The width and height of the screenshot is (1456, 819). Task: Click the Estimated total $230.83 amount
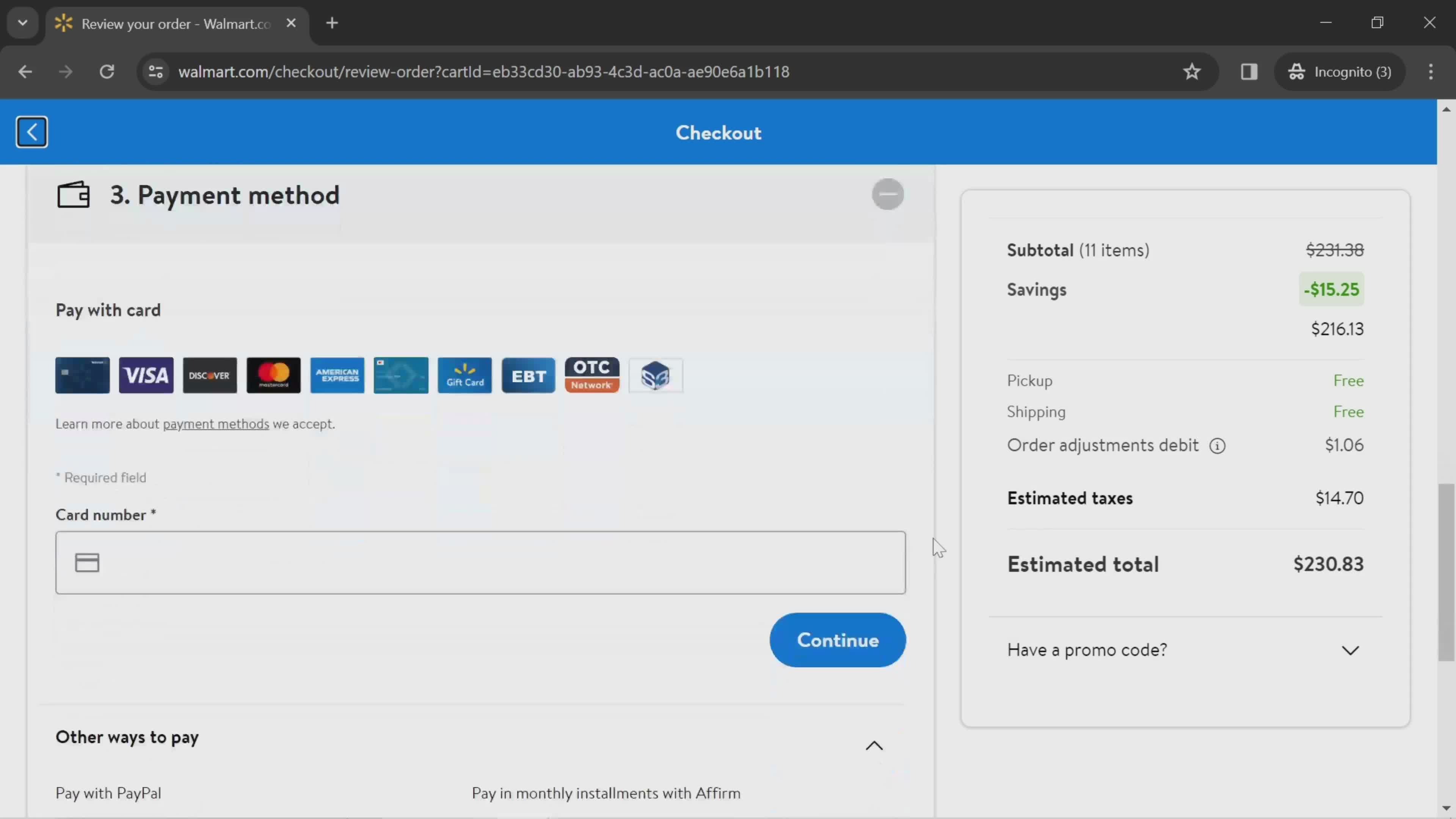(x=1328, y=564)
